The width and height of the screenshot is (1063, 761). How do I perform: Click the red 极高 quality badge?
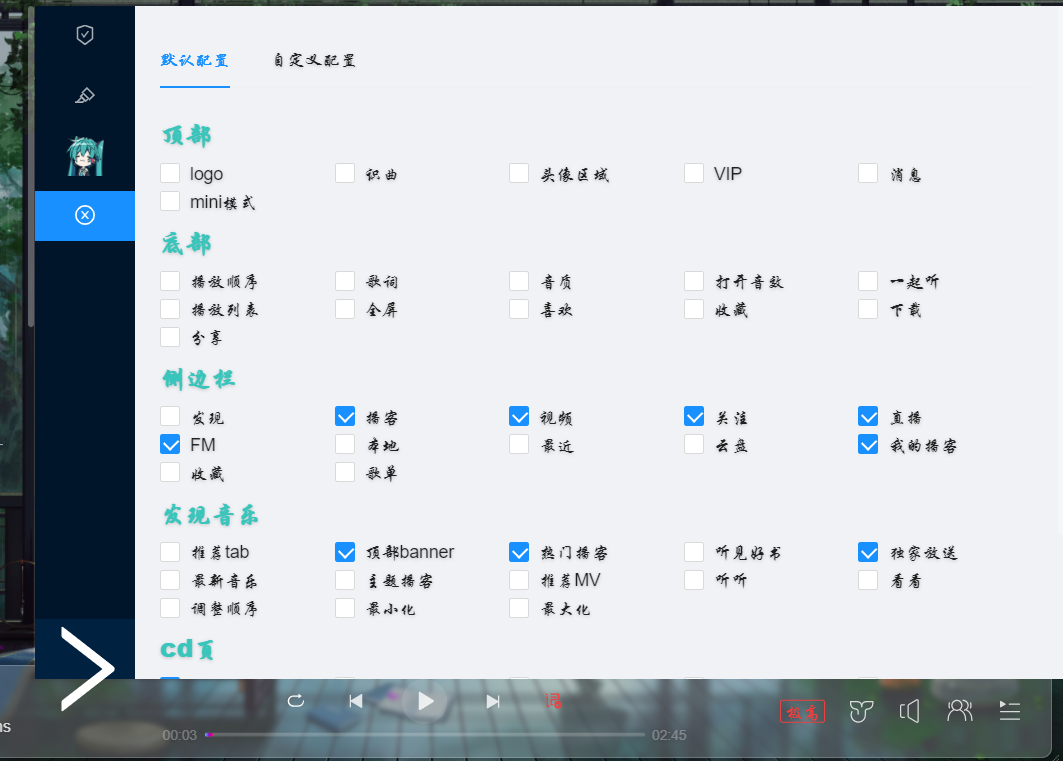coord(802,711)
